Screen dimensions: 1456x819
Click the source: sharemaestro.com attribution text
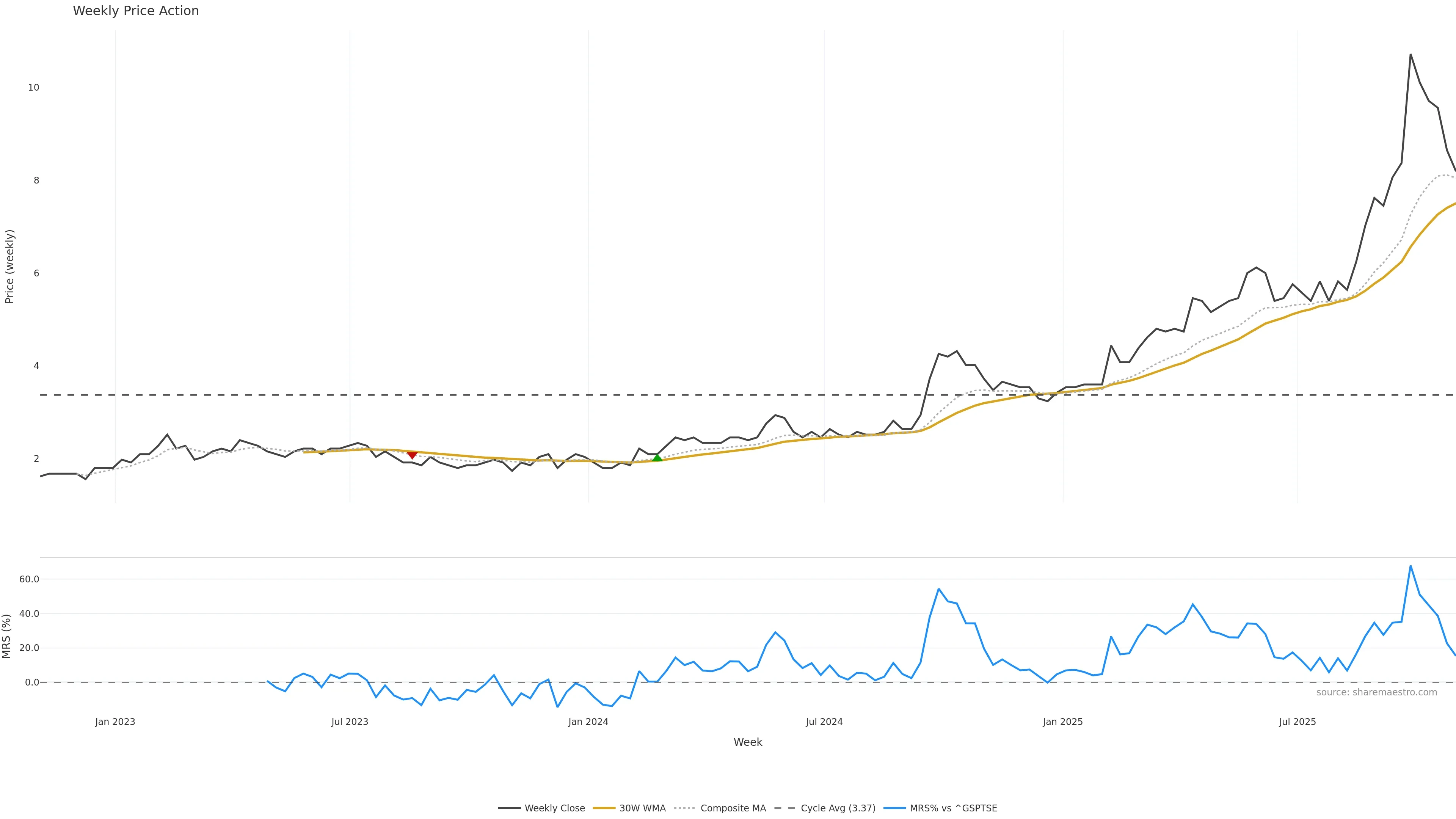tap(1376, 692)
